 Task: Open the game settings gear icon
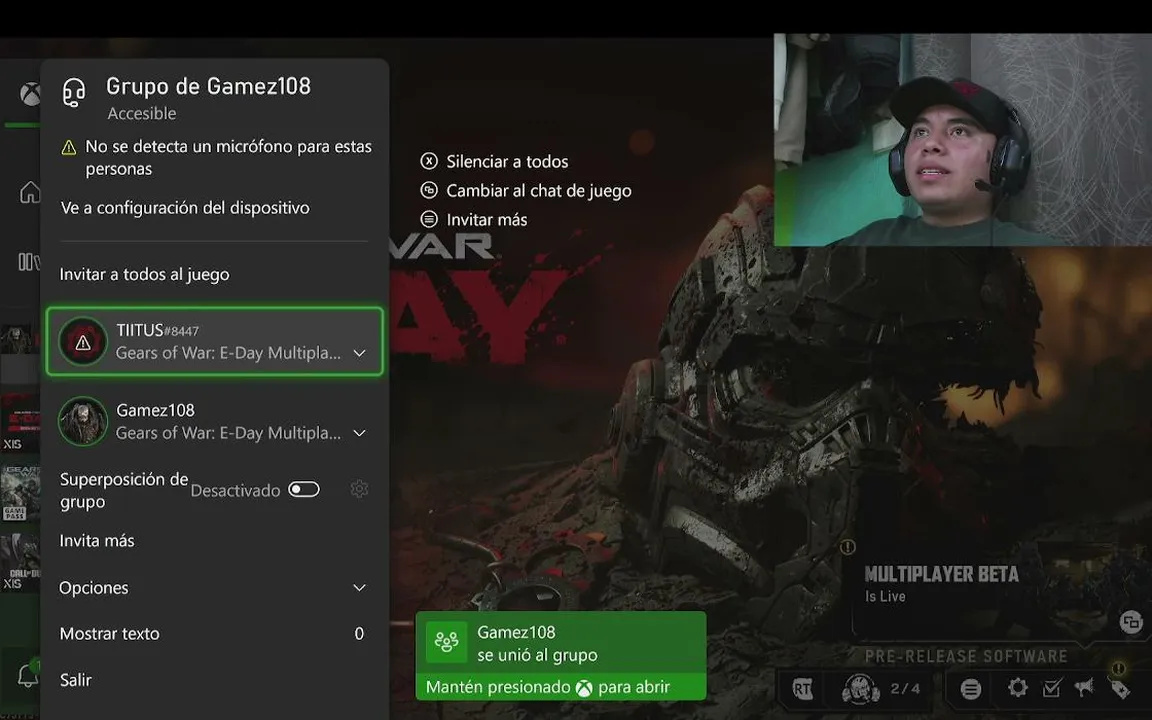coord(1018,688)
